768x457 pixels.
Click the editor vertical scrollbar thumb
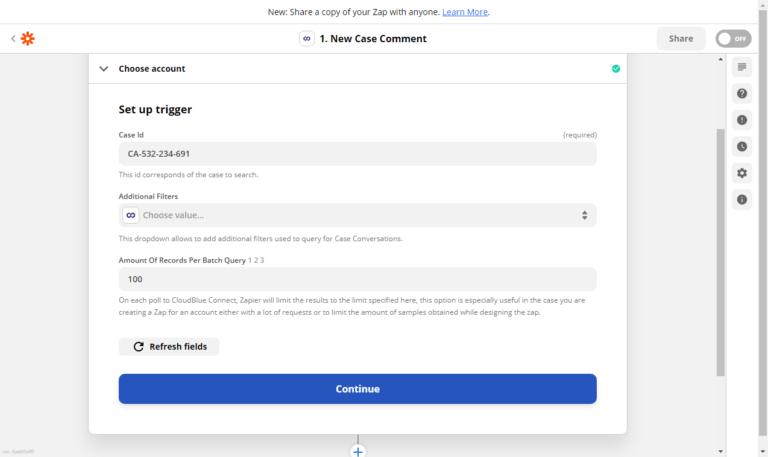tap(720, 252)
